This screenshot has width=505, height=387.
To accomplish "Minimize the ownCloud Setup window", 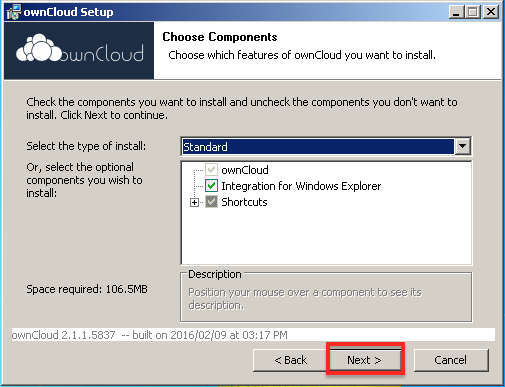I will 456,12.
